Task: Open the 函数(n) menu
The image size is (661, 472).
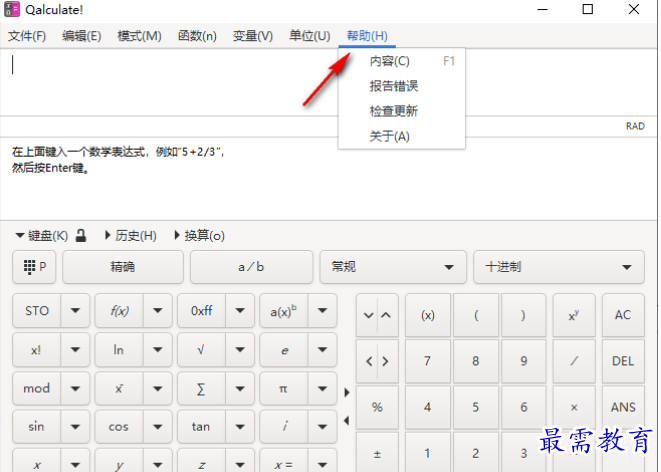Action: click(x=197, y=36)
